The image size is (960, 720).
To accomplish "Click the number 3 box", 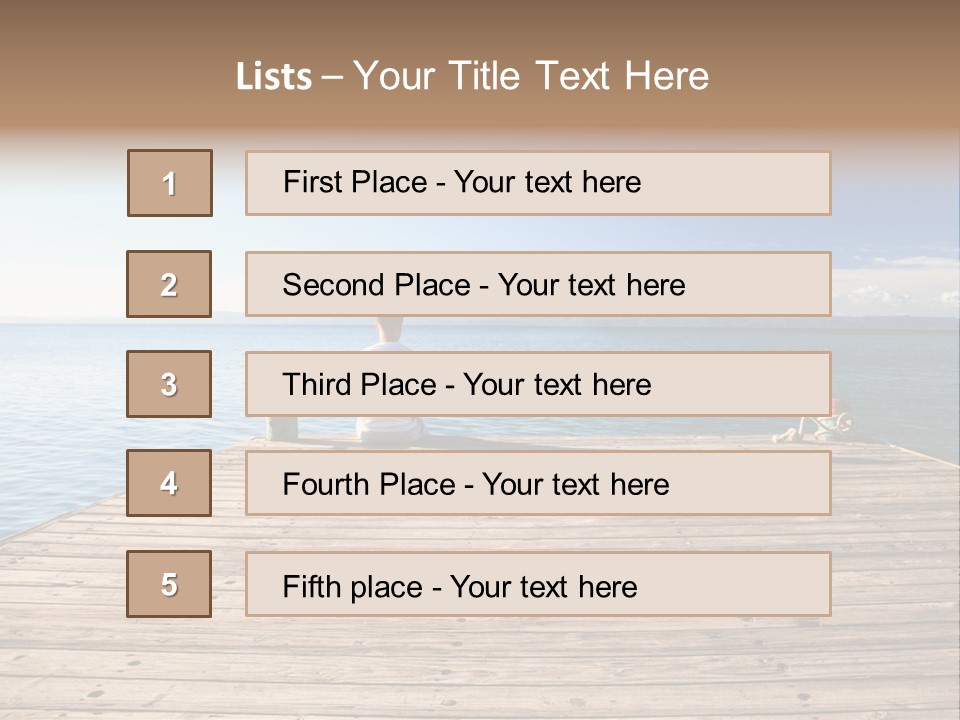I will coord(169,384).
